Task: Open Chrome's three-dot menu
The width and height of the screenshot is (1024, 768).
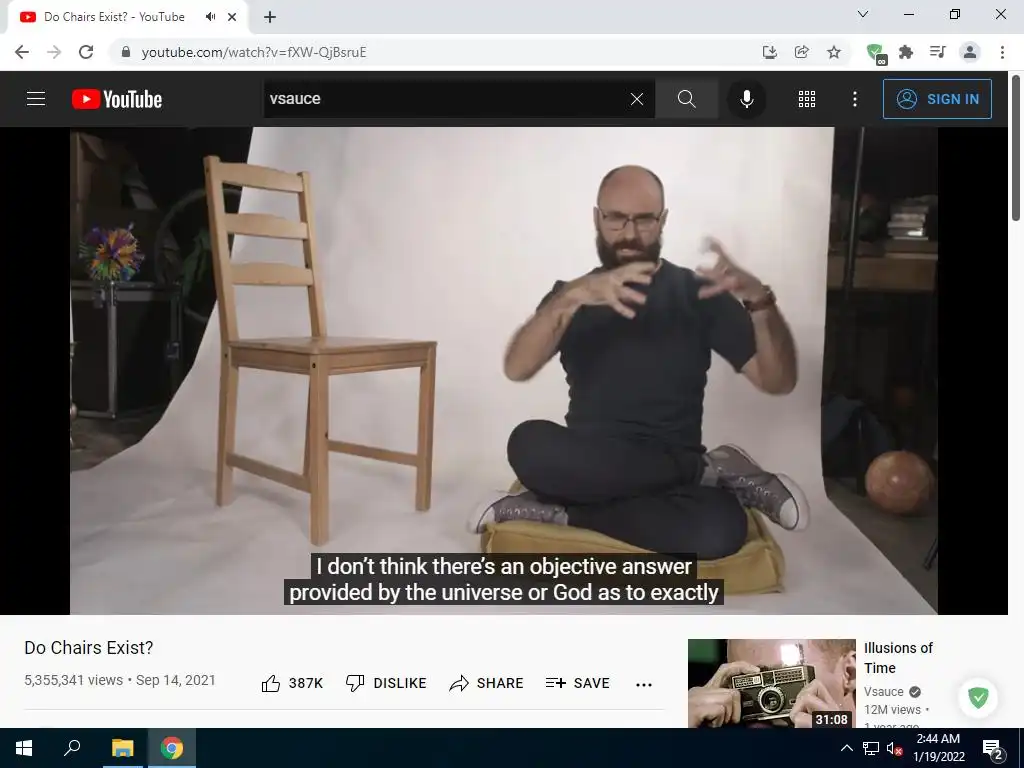Action: click(x=1002, y=52)
